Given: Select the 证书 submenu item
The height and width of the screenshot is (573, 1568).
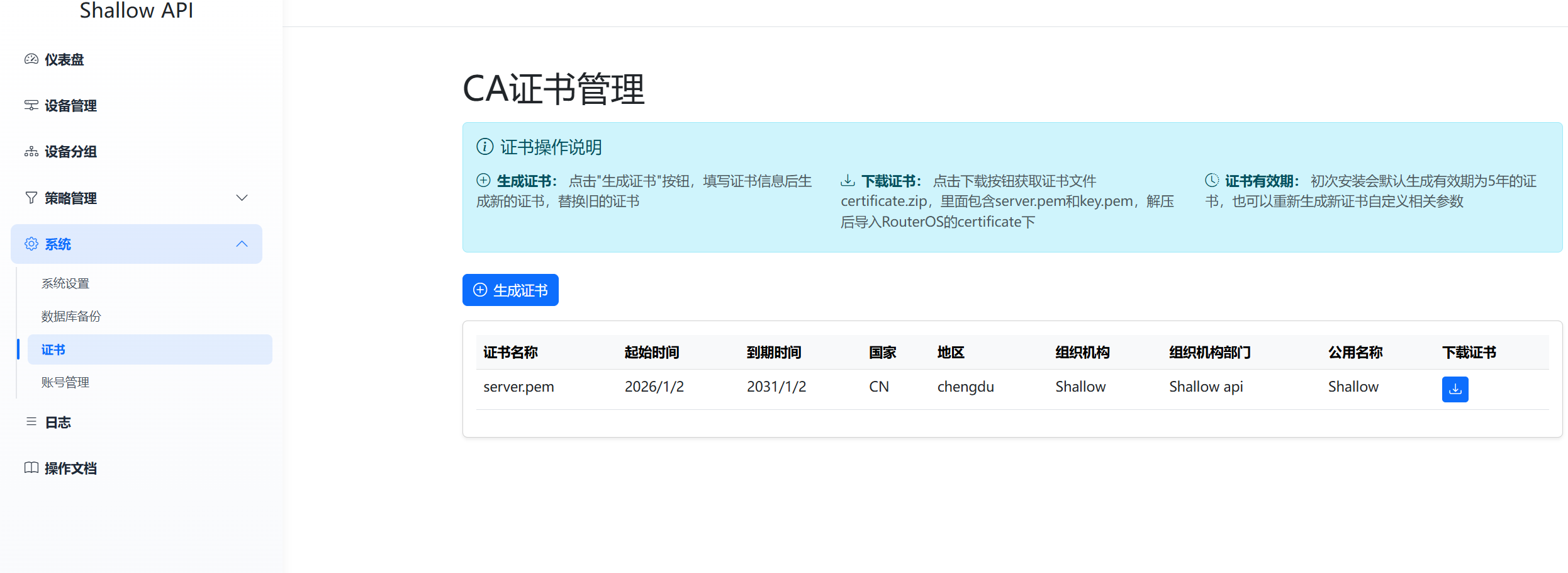Looking at the screenshot, I should 53,349.
